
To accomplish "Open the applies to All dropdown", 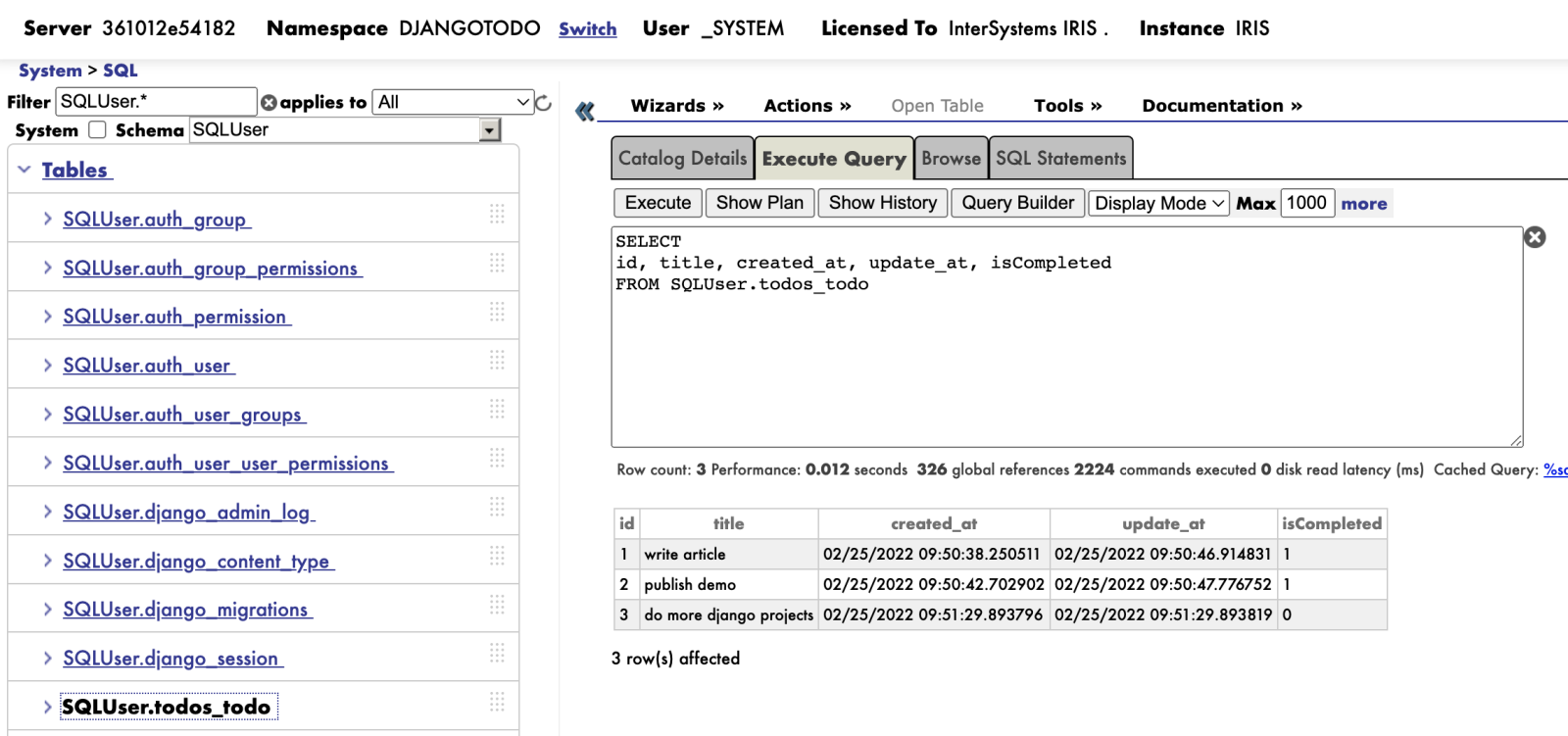I will (x=453, y=102).
